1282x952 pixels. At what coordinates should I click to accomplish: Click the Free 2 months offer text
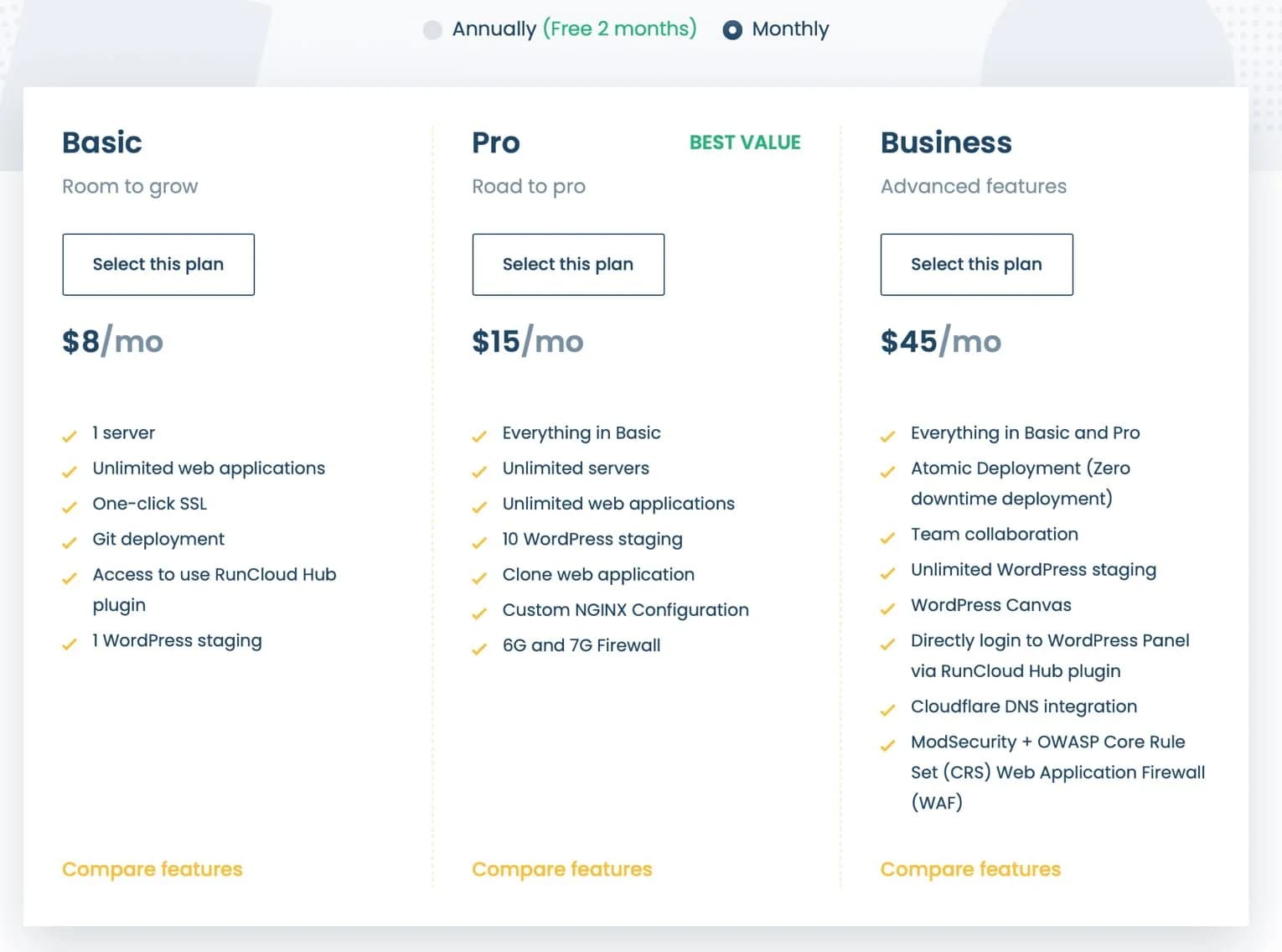click(618, 28)
